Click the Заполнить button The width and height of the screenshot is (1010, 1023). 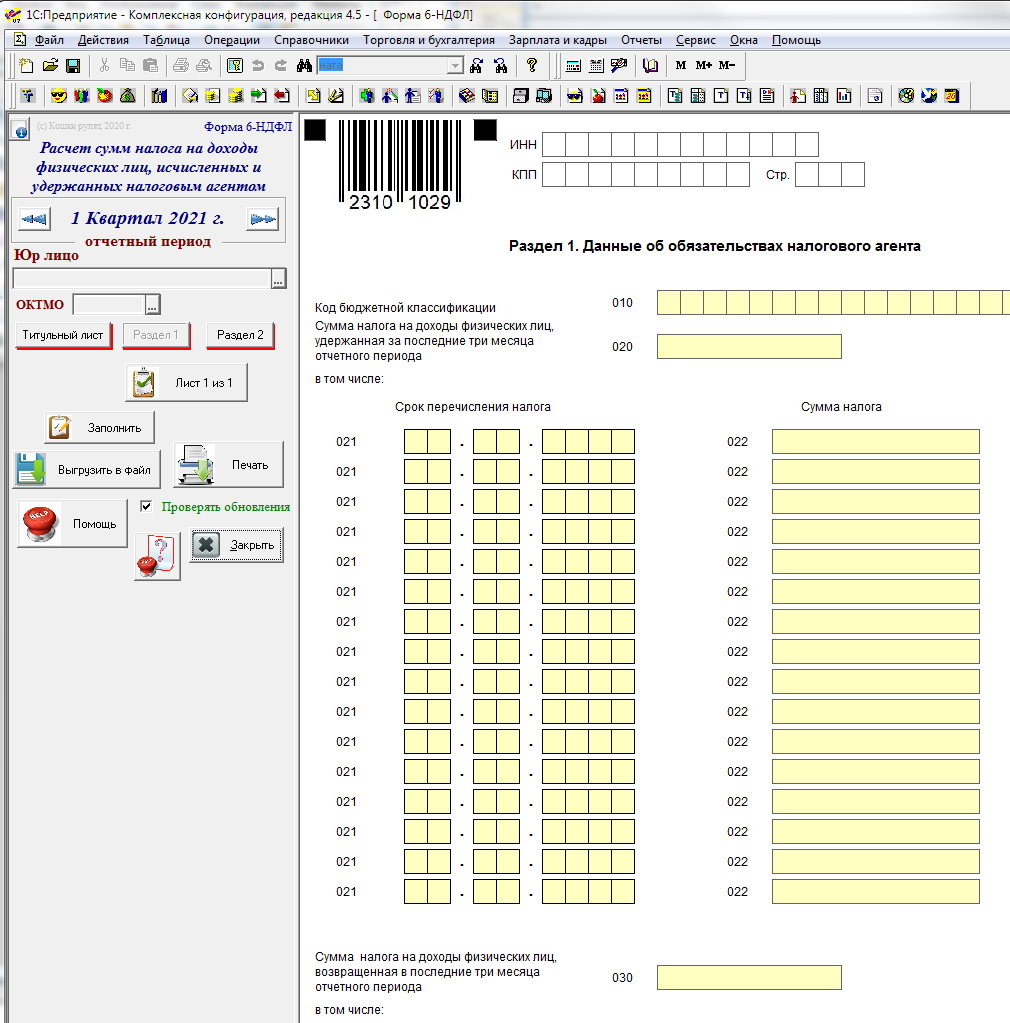tap(99, 428)
